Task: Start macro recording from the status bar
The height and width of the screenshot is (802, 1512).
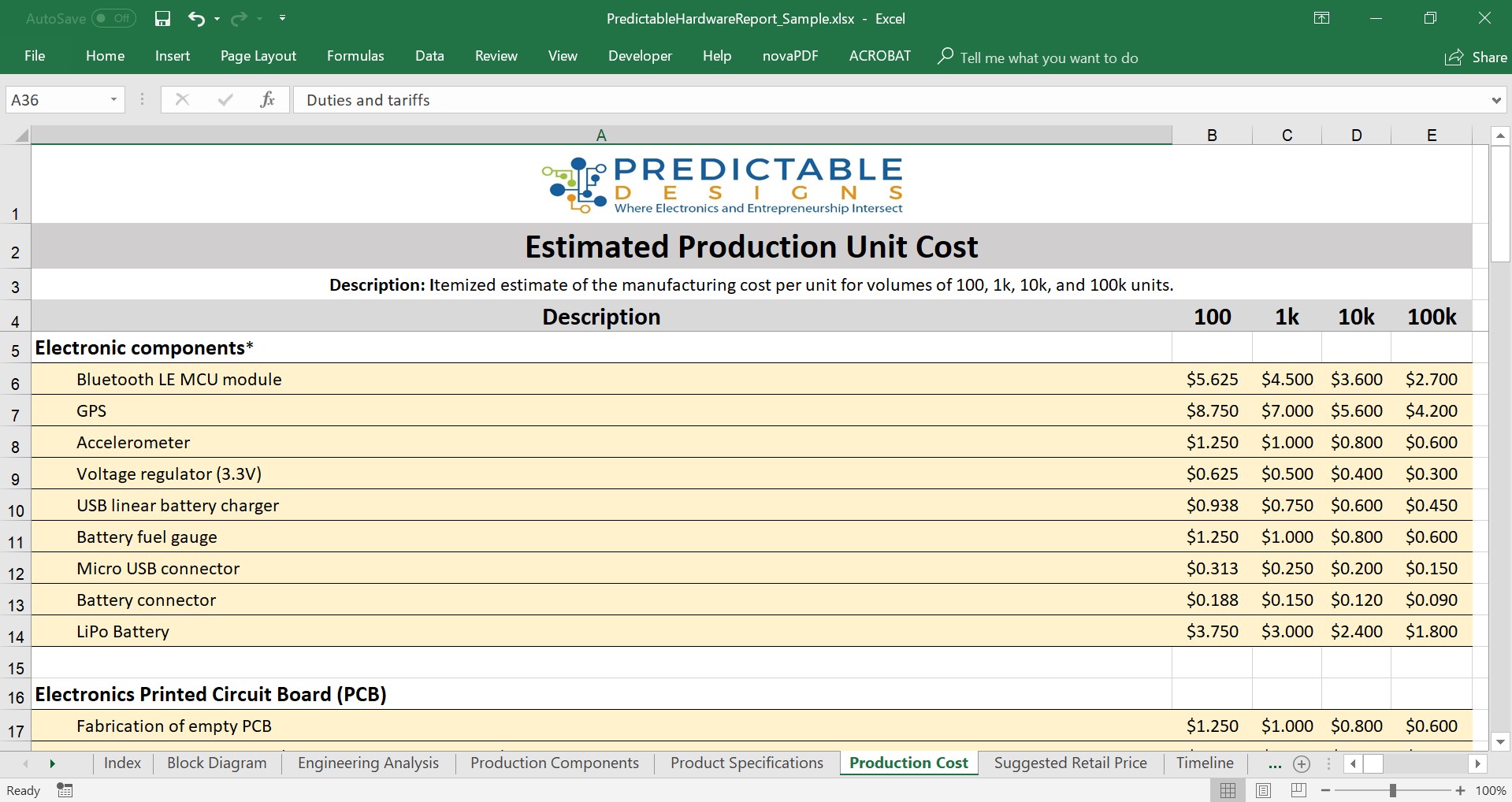Action: (64, 790)
